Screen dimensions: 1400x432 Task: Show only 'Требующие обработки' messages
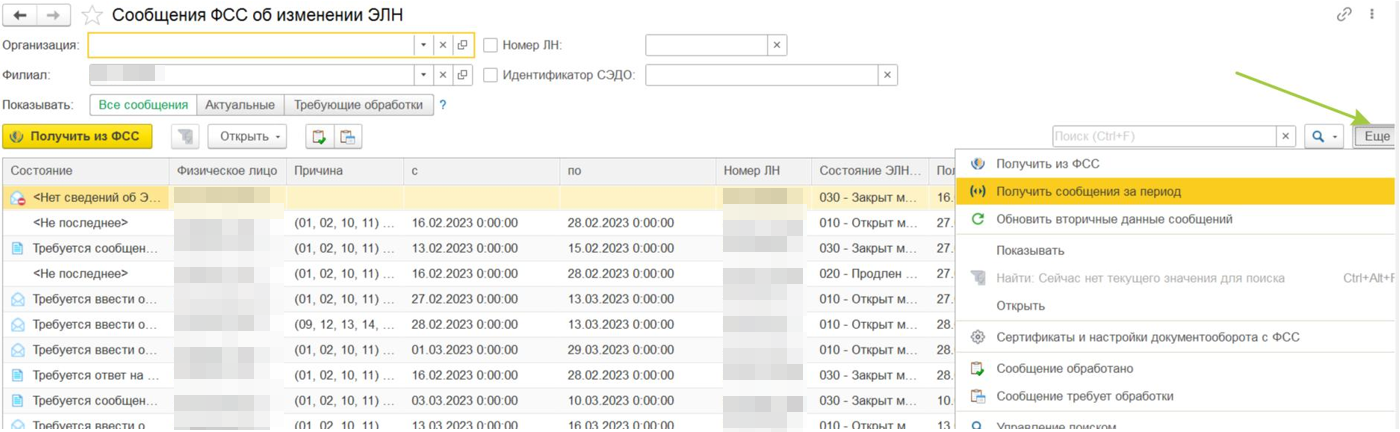point(359,105)
